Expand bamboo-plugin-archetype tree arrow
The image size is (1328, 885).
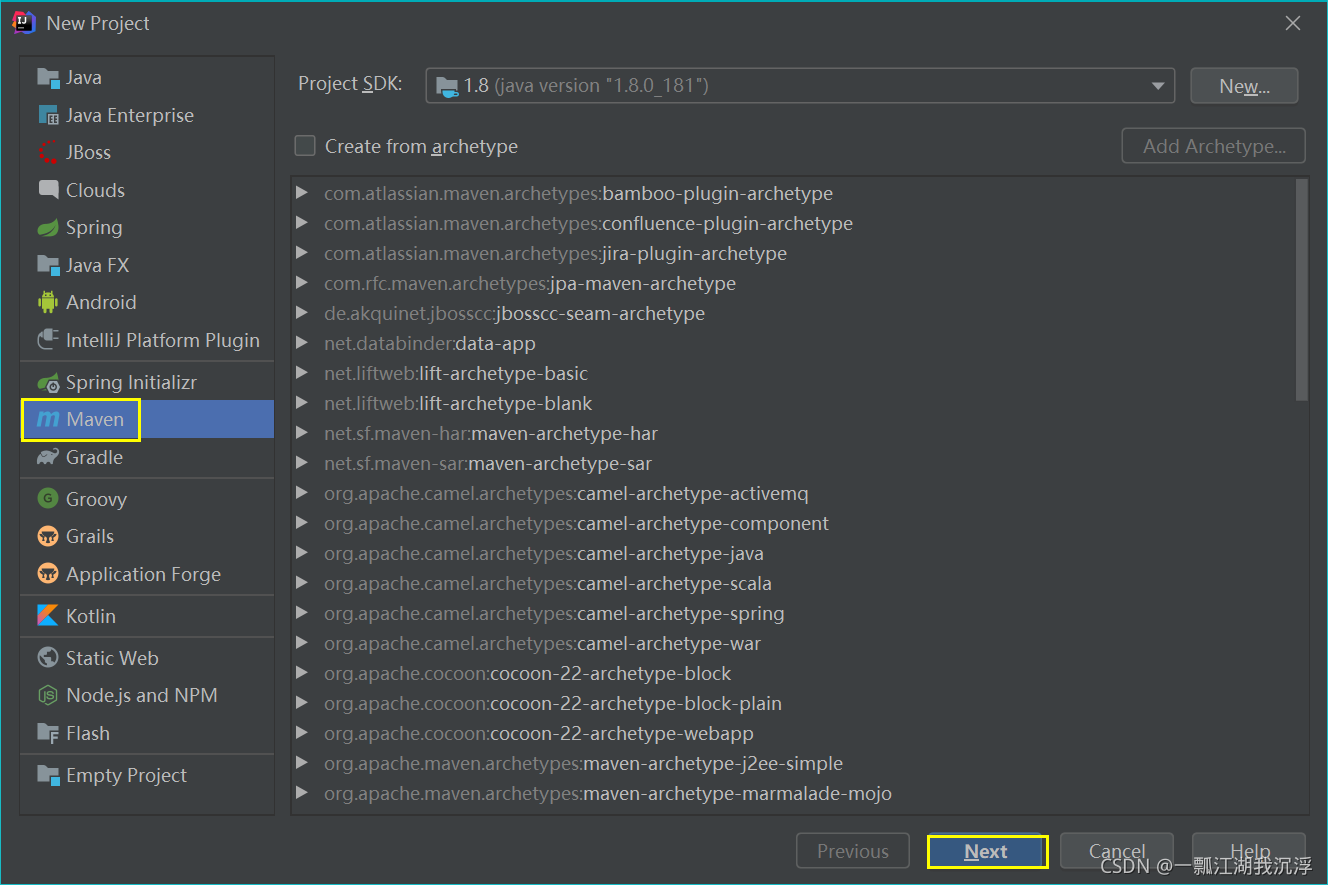click(302, 193)
